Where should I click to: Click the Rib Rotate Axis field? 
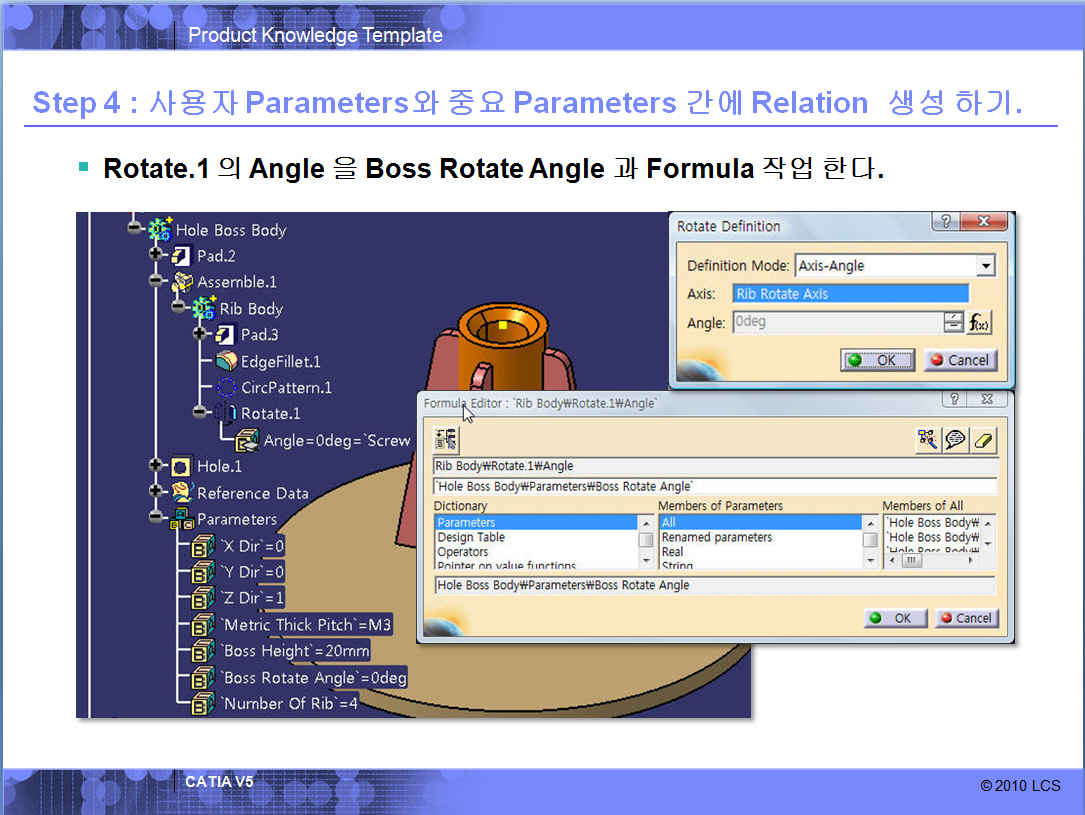(x=850, y=294)
